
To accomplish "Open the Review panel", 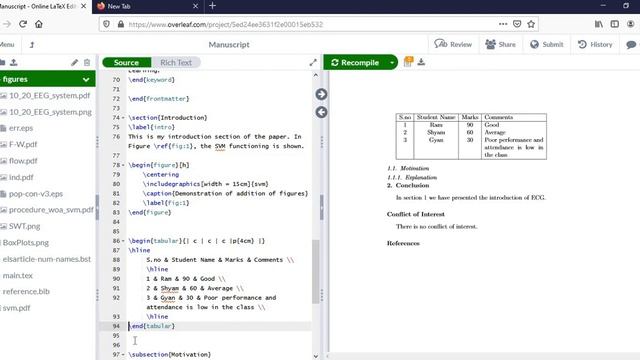I will (x=453, y=44).
